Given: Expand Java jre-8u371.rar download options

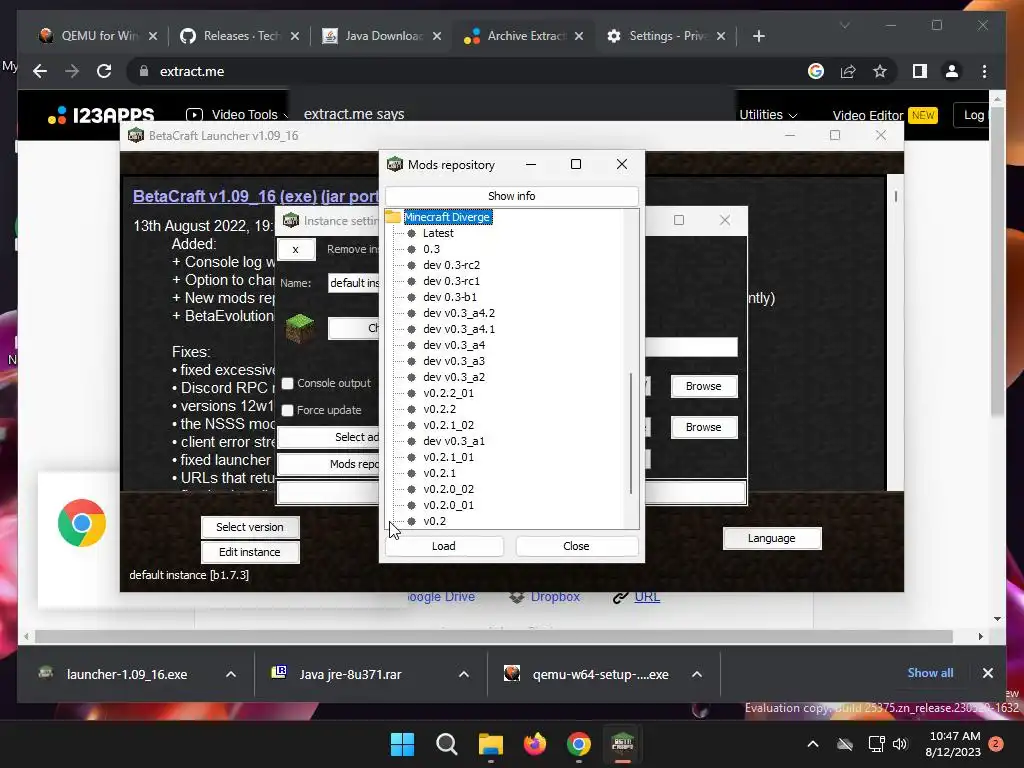Looking at the screenshot, I should 464,674.
